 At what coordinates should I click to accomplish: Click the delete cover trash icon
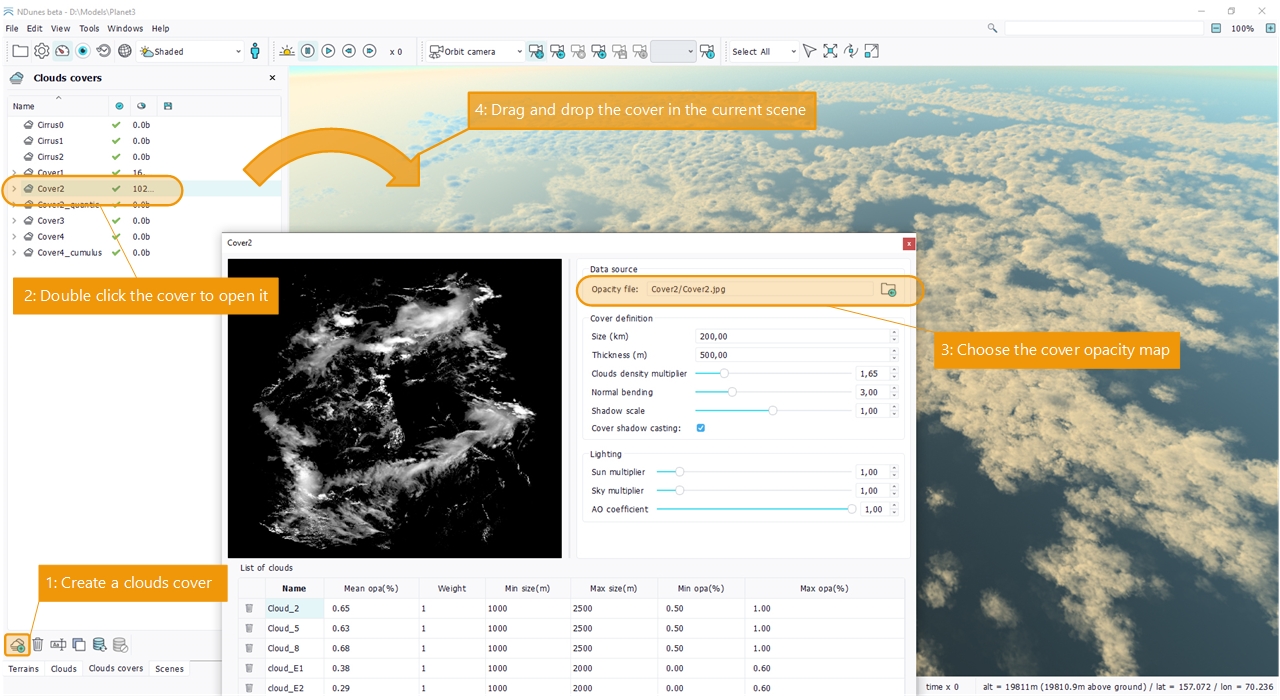[x=38, y=645]
